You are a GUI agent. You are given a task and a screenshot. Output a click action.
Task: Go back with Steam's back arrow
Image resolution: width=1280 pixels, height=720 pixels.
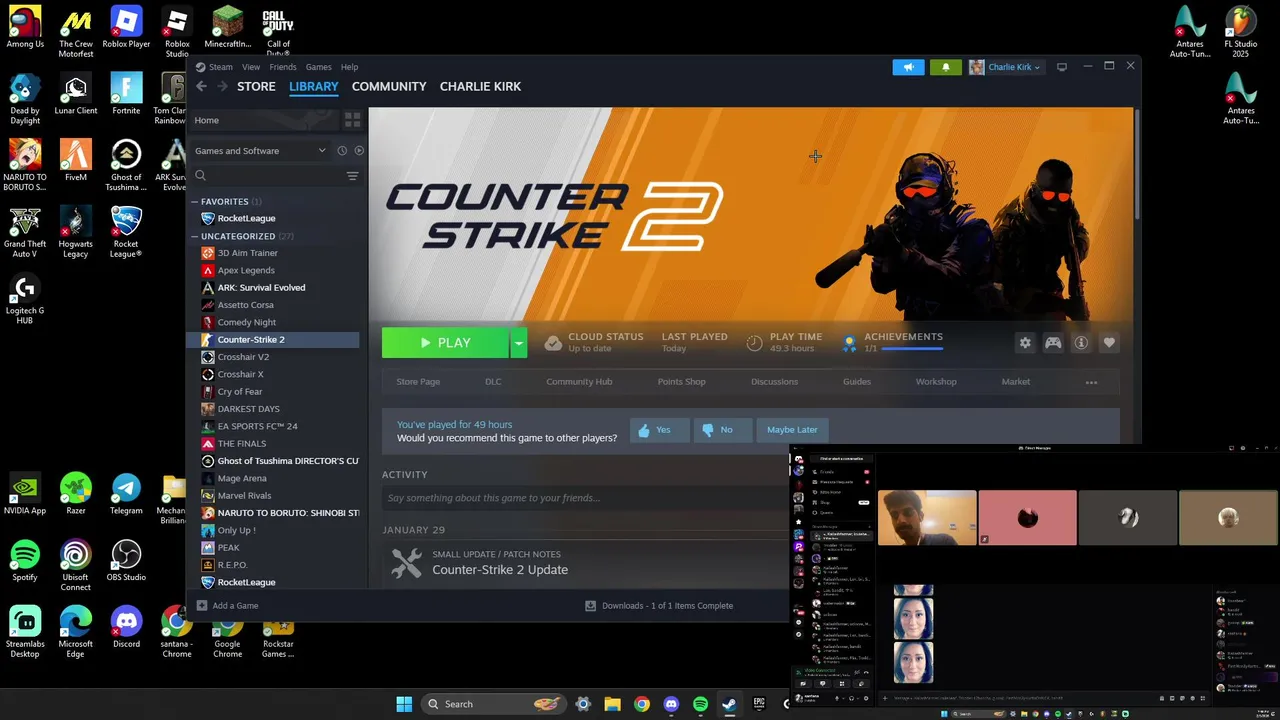pyautogui.click(x=201, y=86)
